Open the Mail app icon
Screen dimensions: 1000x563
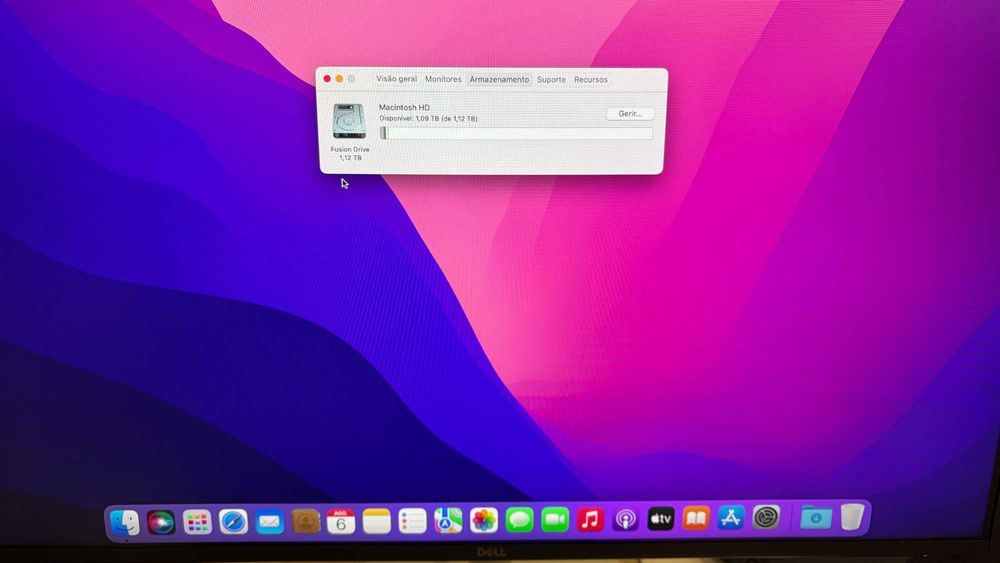[270, 522]
